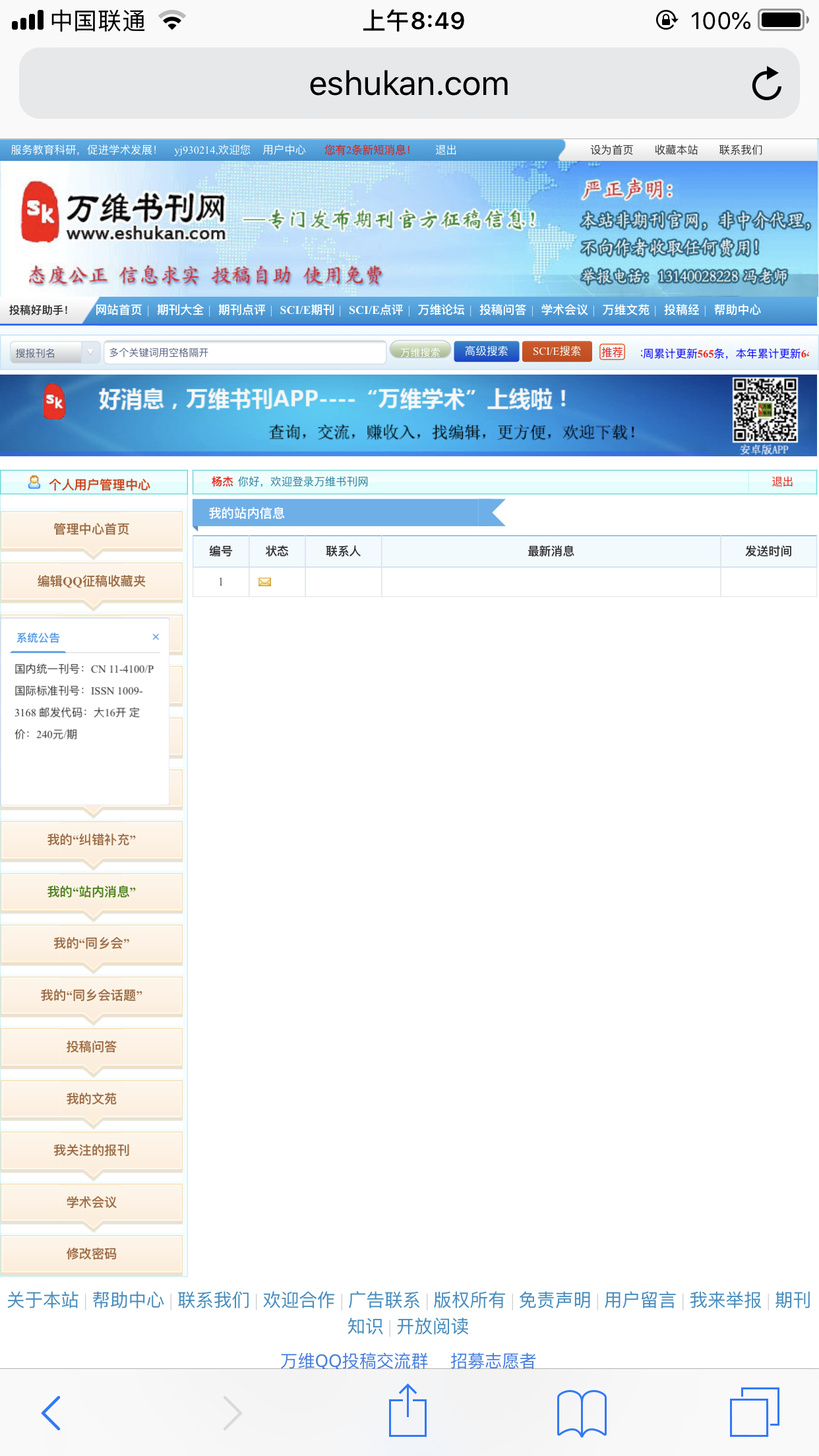
Task: Open the Safari tabs overview icon
Action: pyautogui.click(x=754, y=1412)
